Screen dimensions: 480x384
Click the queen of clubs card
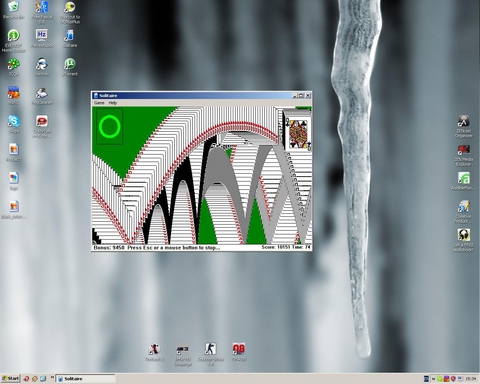(x=298, y=133)
